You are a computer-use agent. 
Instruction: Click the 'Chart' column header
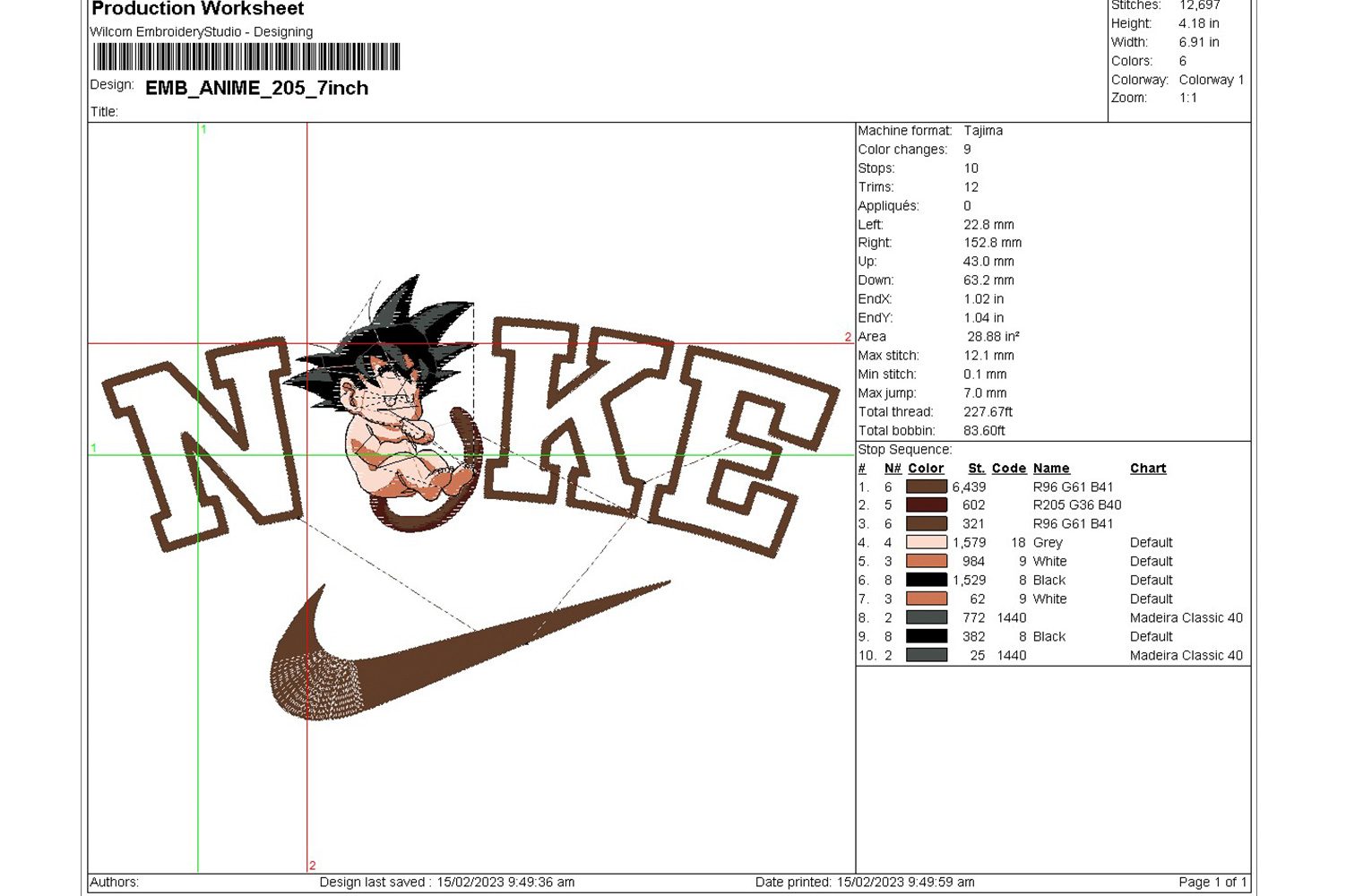coord(1148,469)
